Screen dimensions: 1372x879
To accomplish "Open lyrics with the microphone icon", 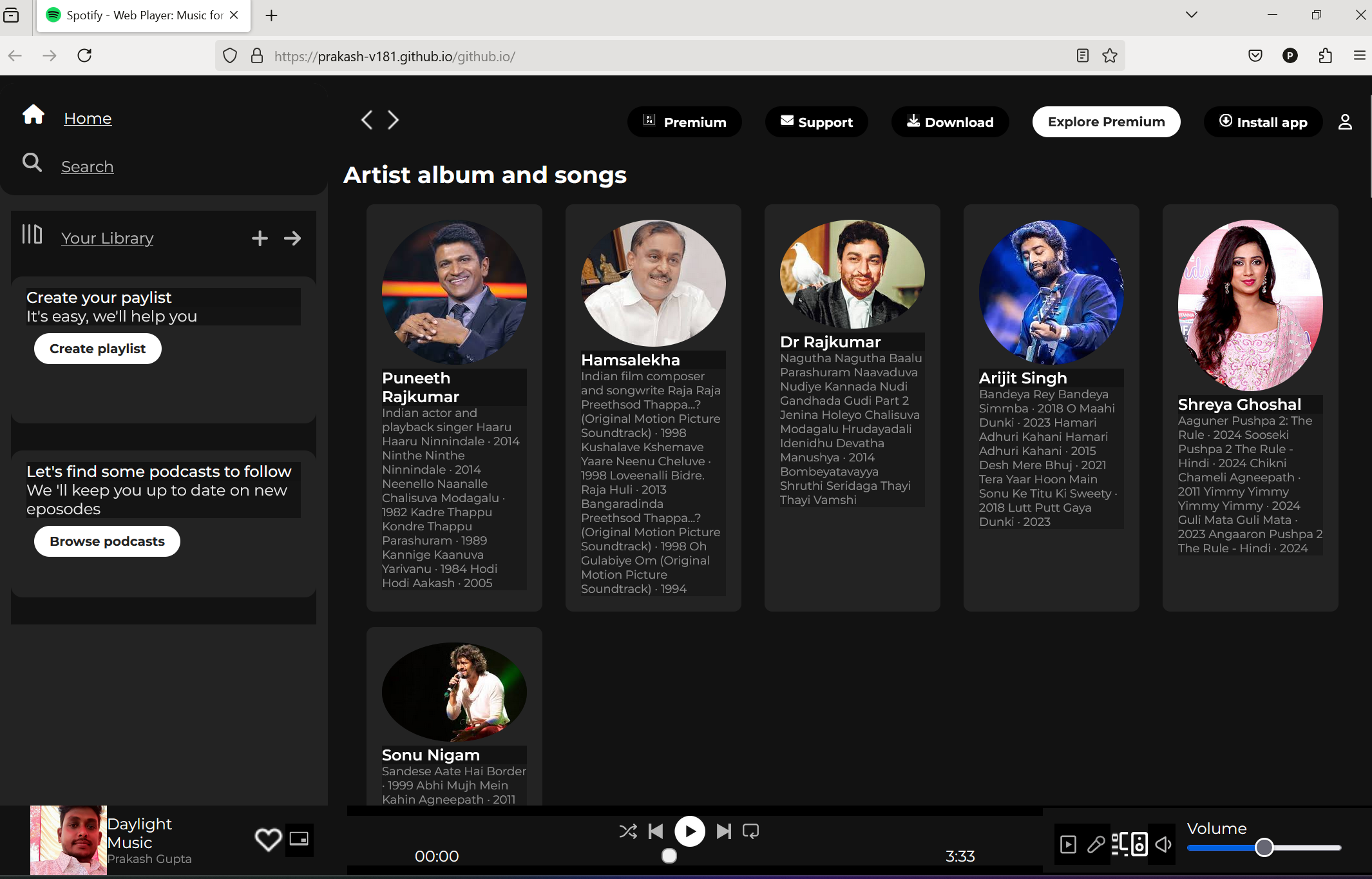I will click(1096, 844).
